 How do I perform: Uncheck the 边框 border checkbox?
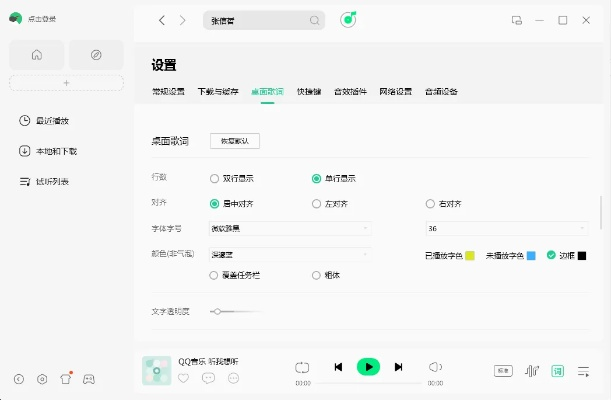pyautogui.click(x=551, y=255)
